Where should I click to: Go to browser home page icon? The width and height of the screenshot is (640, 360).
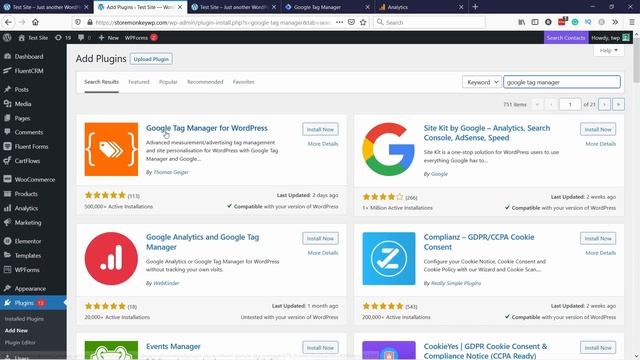coord(36,22)
